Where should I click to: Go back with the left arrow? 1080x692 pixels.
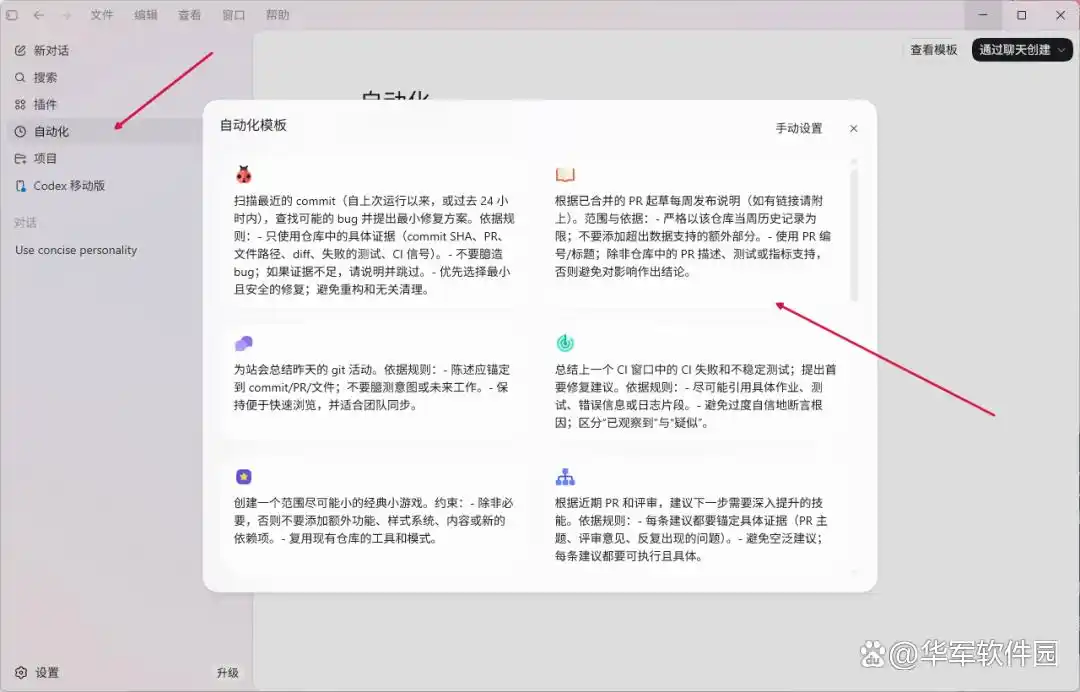(39, 14)
